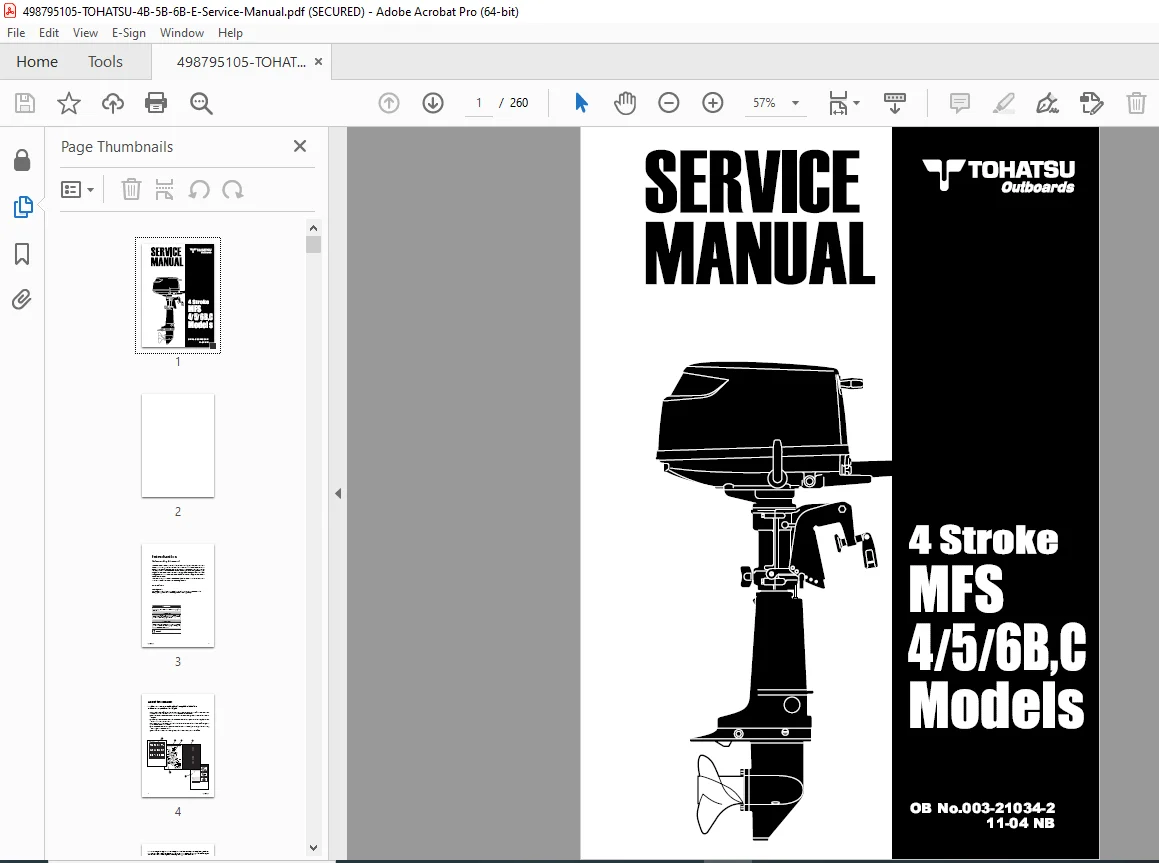Add document to starred favorites

click(x=69, y=103)
